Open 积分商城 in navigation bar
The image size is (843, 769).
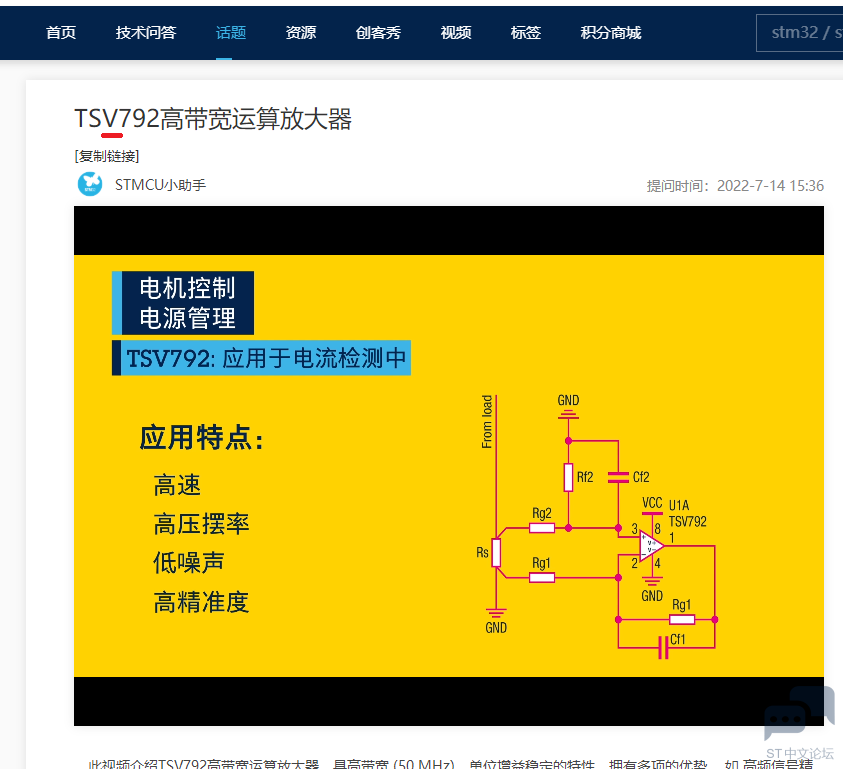pyautogui.click(x=611, y=33)
